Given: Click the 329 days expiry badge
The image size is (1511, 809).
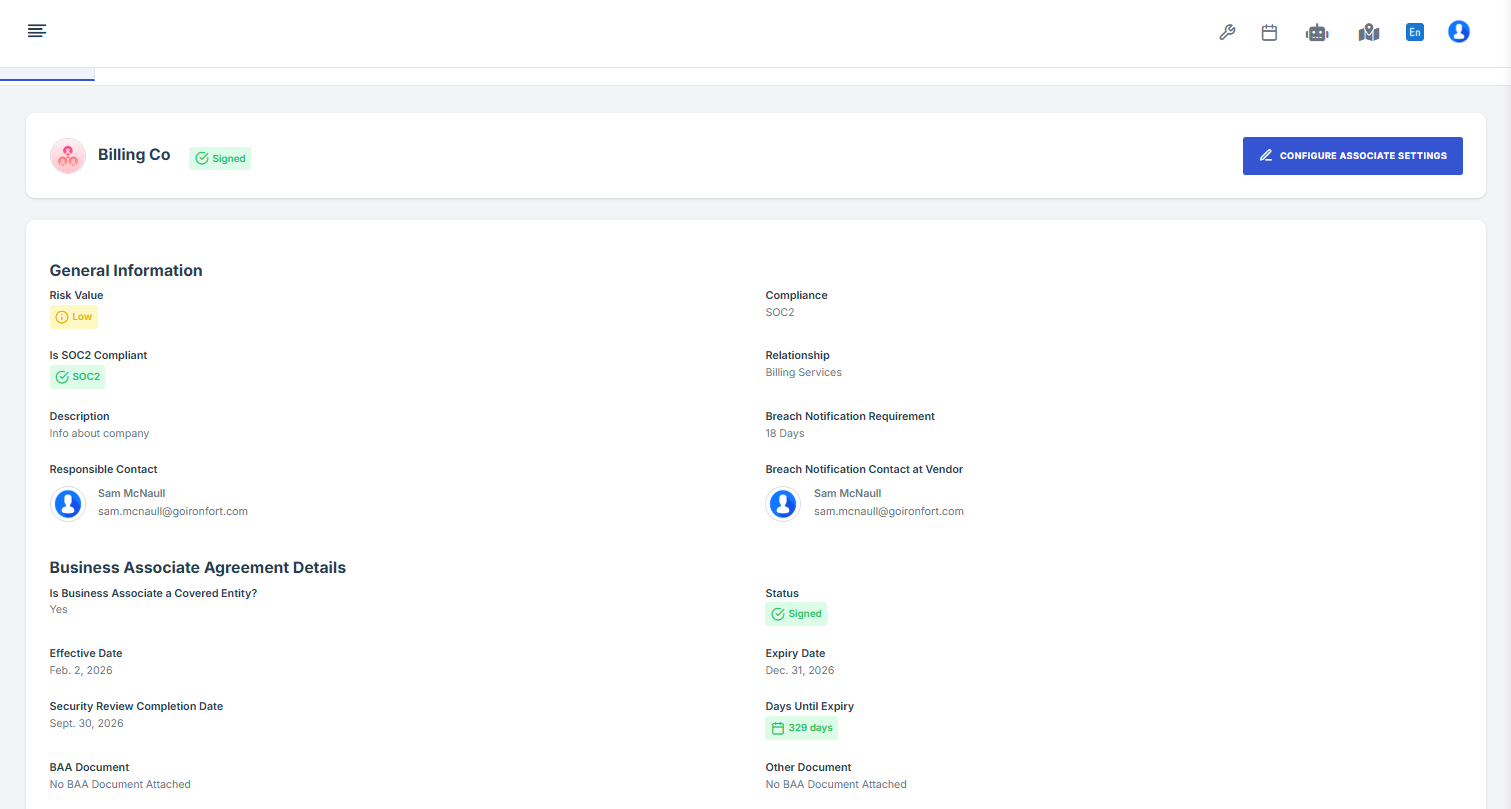Looking at the screenshot, I should [801, 728].
